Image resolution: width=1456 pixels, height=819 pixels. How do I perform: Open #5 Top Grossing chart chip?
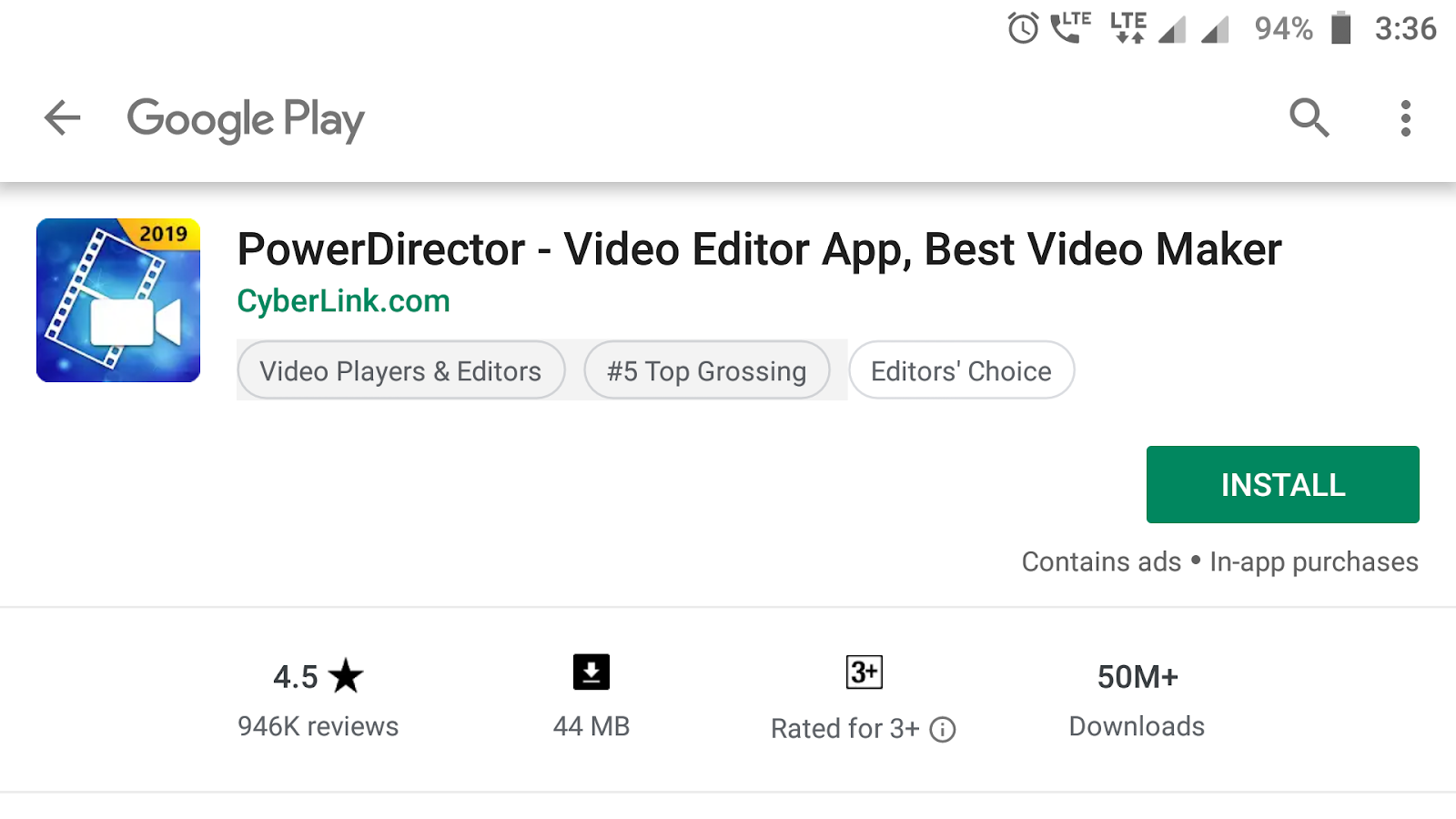(x=707, y=370)
